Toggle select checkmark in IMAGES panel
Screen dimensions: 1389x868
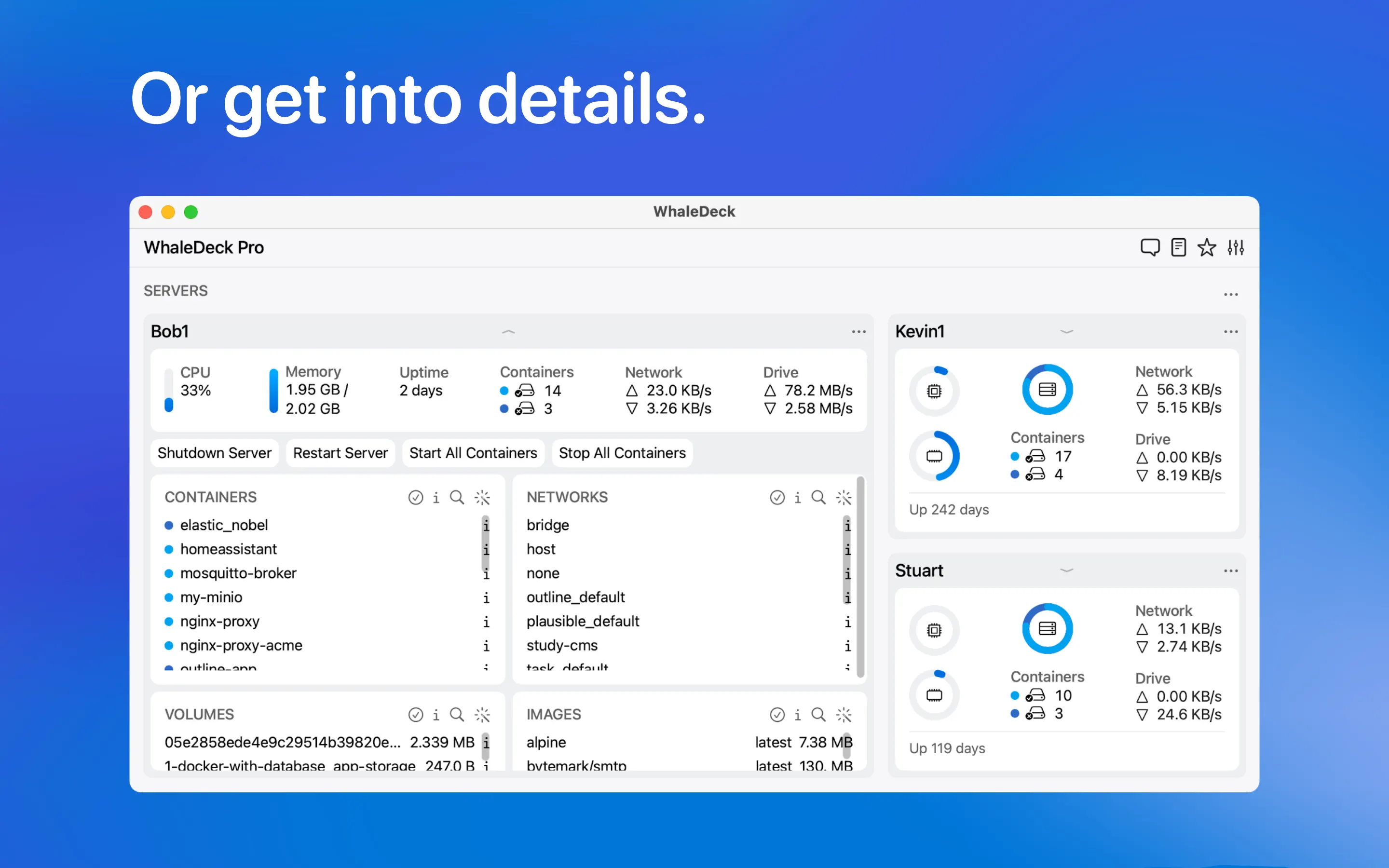777,715
